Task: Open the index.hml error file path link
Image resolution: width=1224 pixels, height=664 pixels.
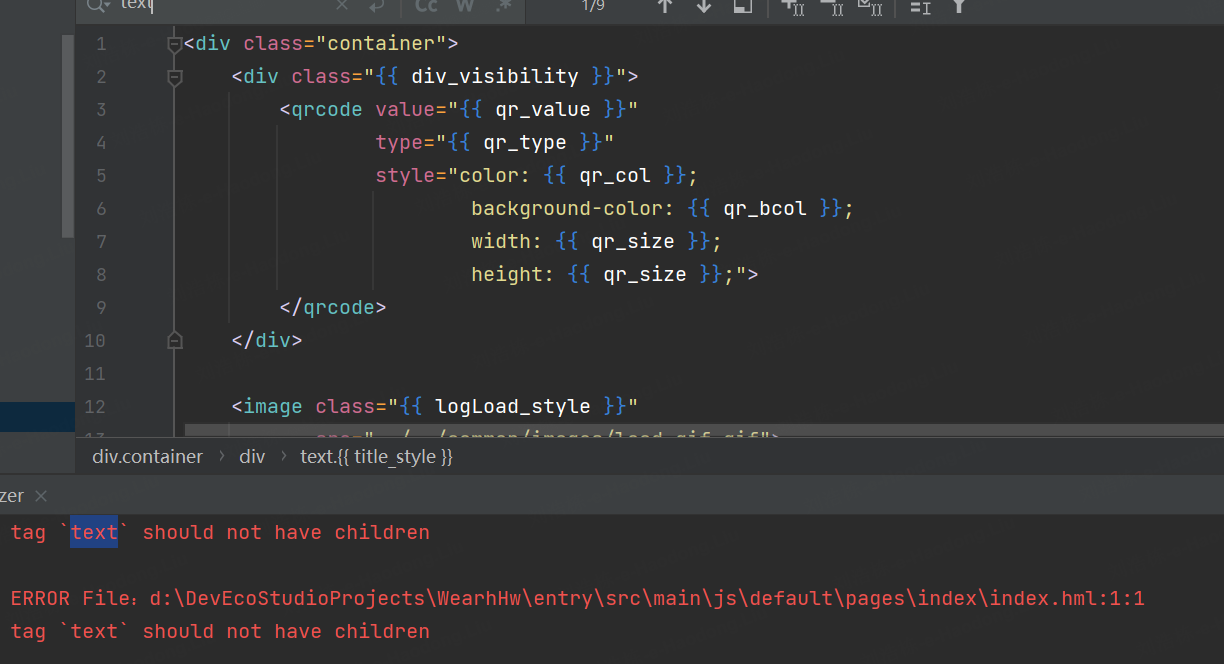Action: click(647, 599)
